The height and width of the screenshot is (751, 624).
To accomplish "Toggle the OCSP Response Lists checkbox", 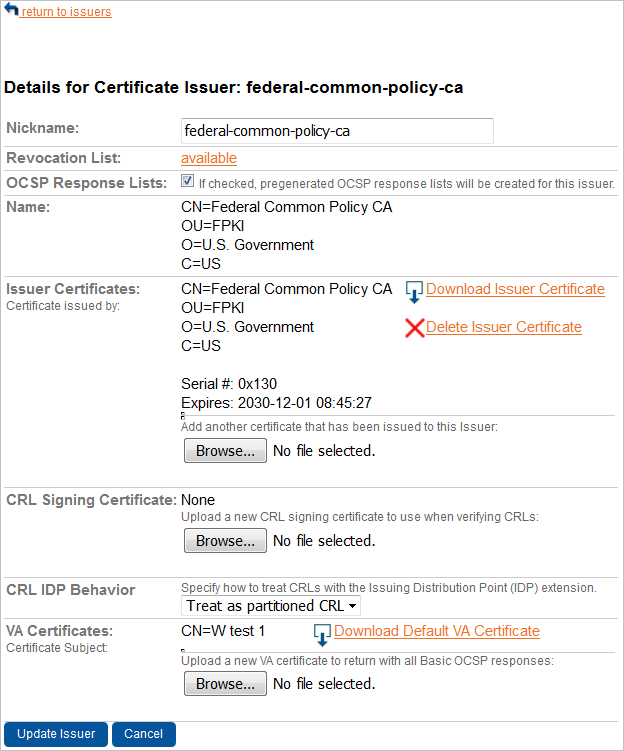I will [187, 182].
